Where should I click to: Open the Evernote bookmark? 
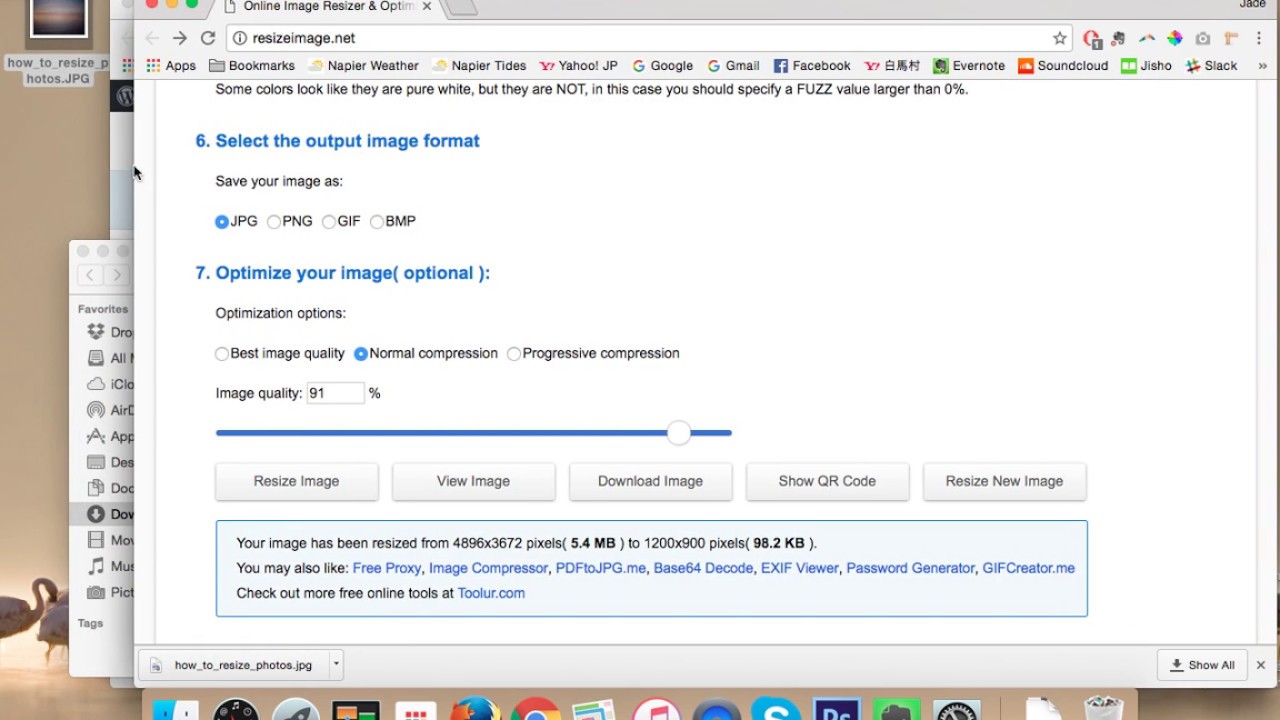point(969,66)
